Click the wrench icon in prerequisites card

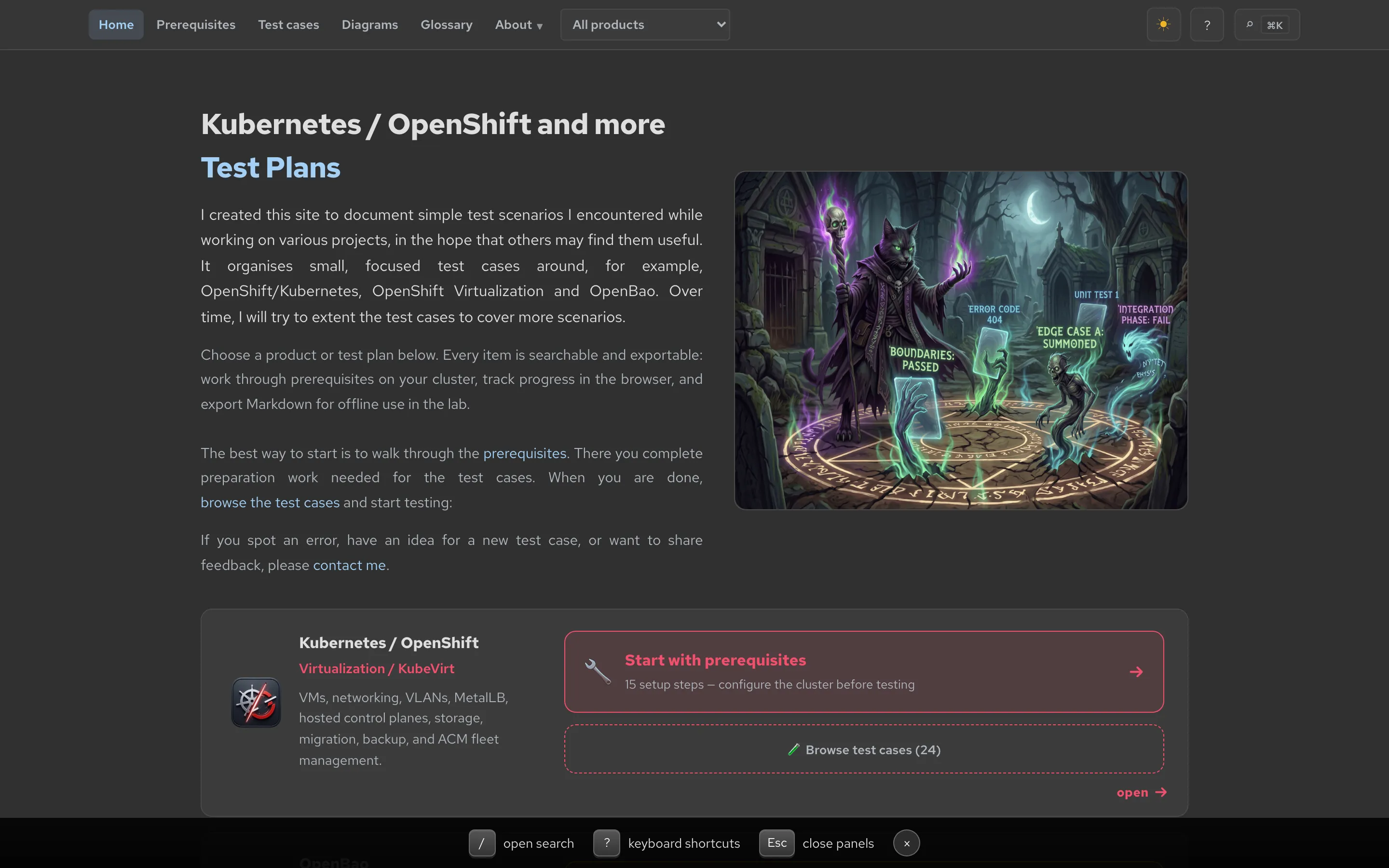click(598, 672)
